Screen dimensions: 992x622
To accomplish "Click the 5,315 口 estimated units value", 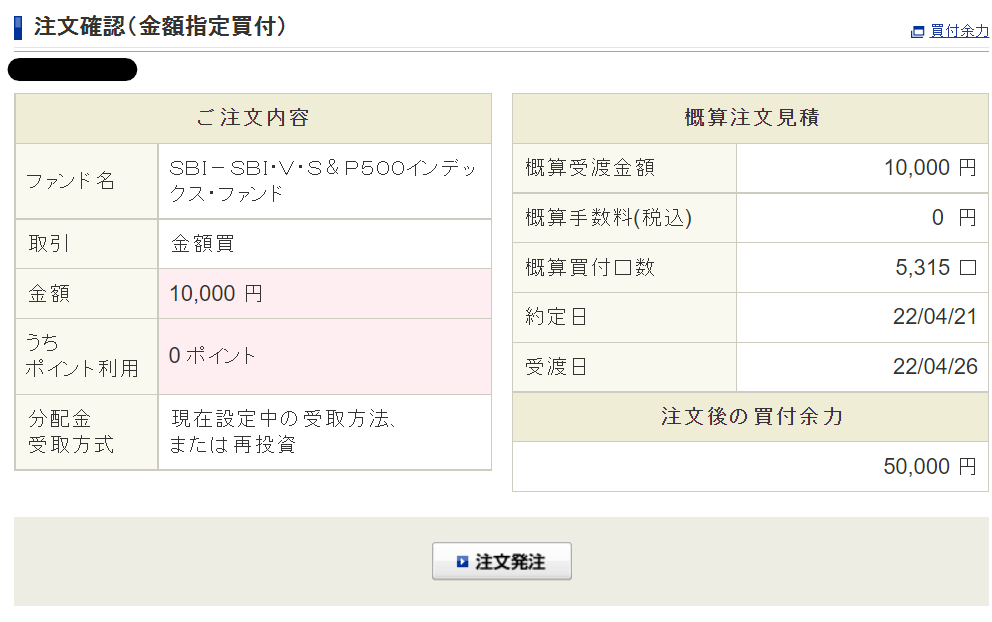I will coord(934,268).
